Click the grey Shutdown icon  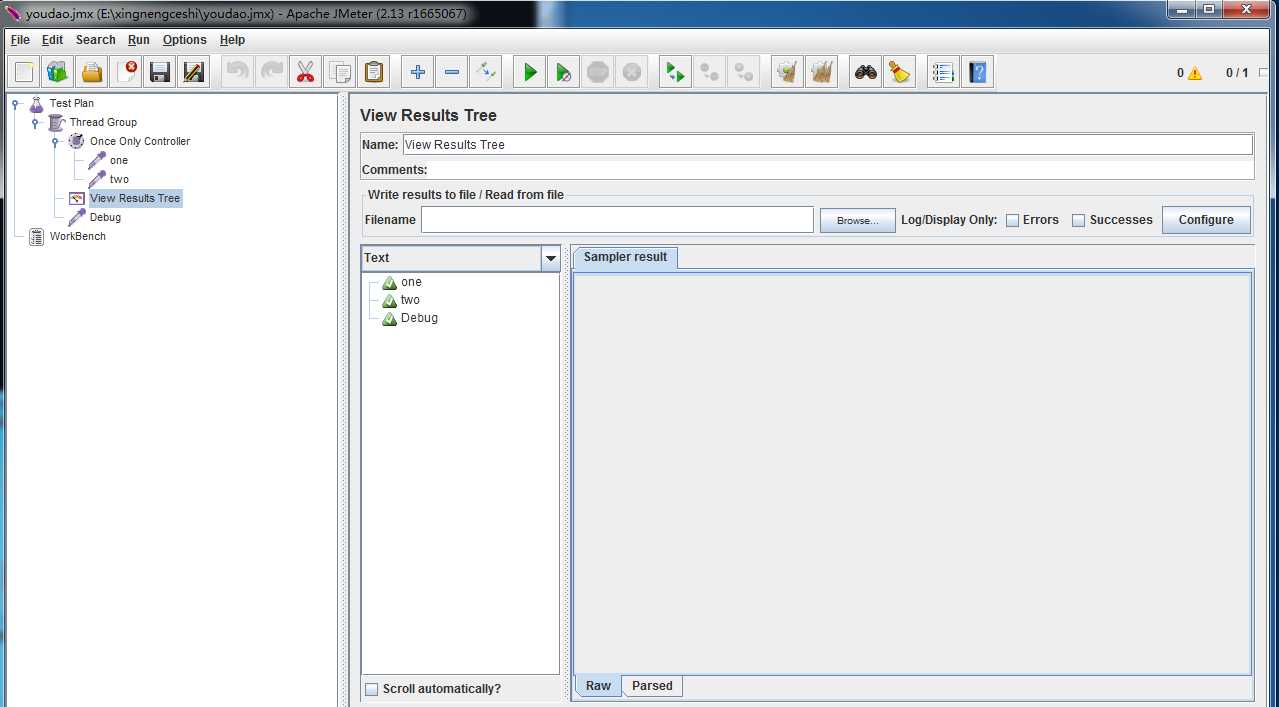click(632, 72)
